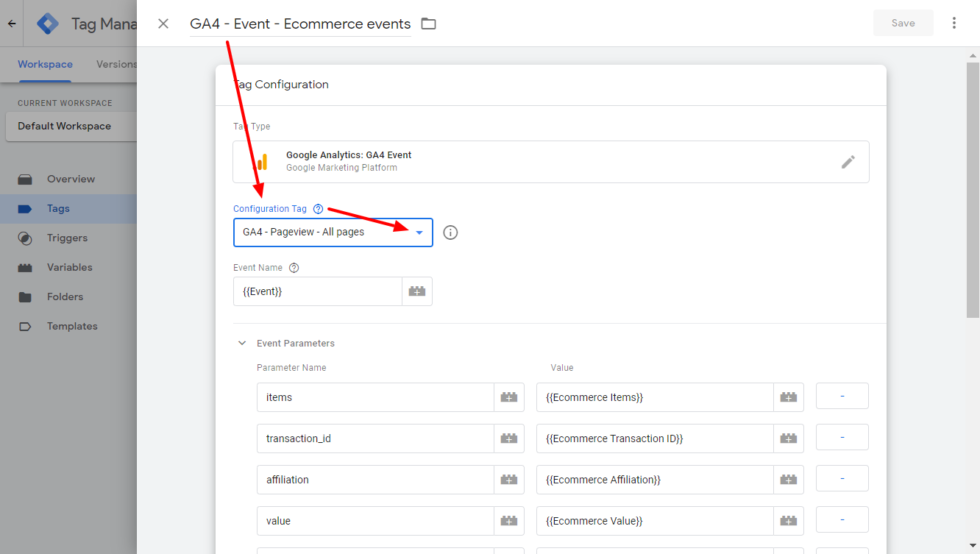The image size is (980, 554).
Task: Select Default Workspace
Action: click(x=71, y=126)
